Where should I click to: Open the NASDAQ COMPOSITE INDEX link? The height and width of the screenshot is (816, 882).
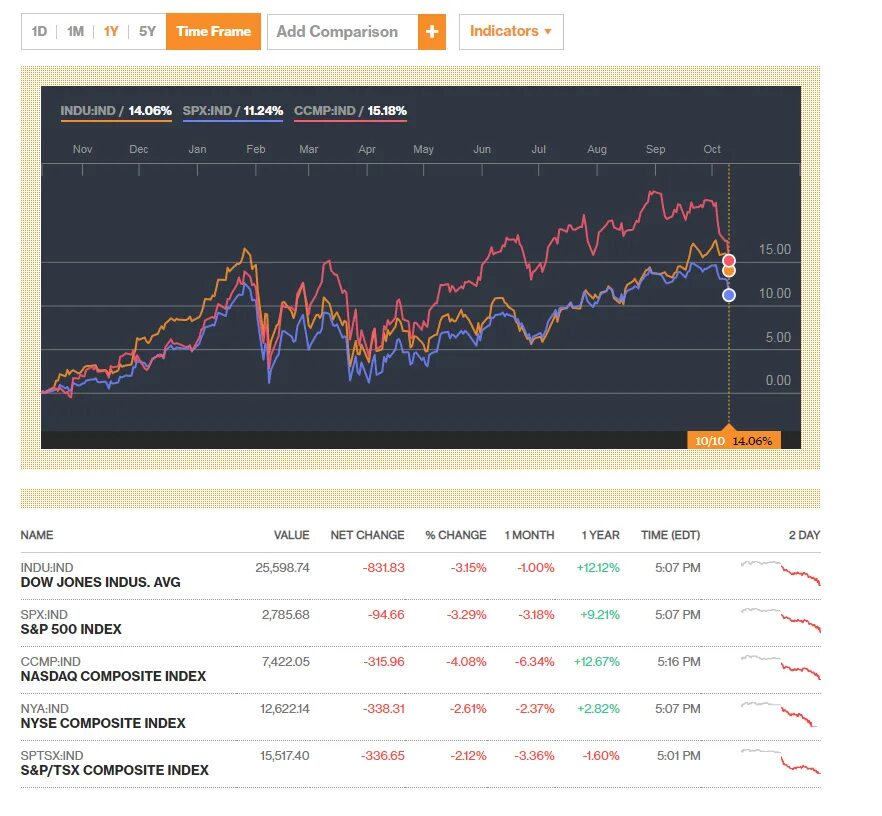coord(114,677)
